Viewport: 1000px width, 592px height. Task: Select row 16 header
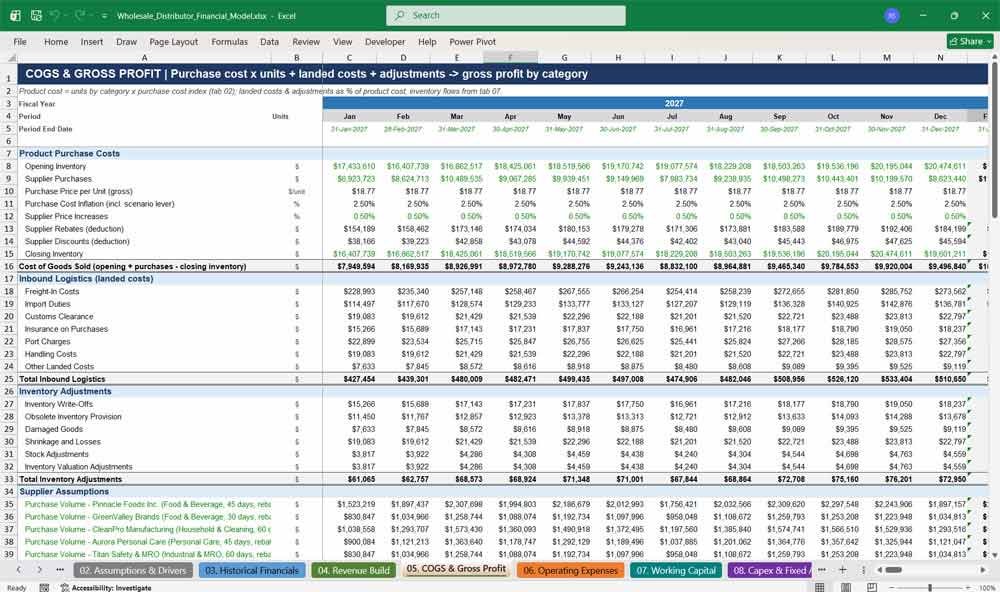(8, 267)
